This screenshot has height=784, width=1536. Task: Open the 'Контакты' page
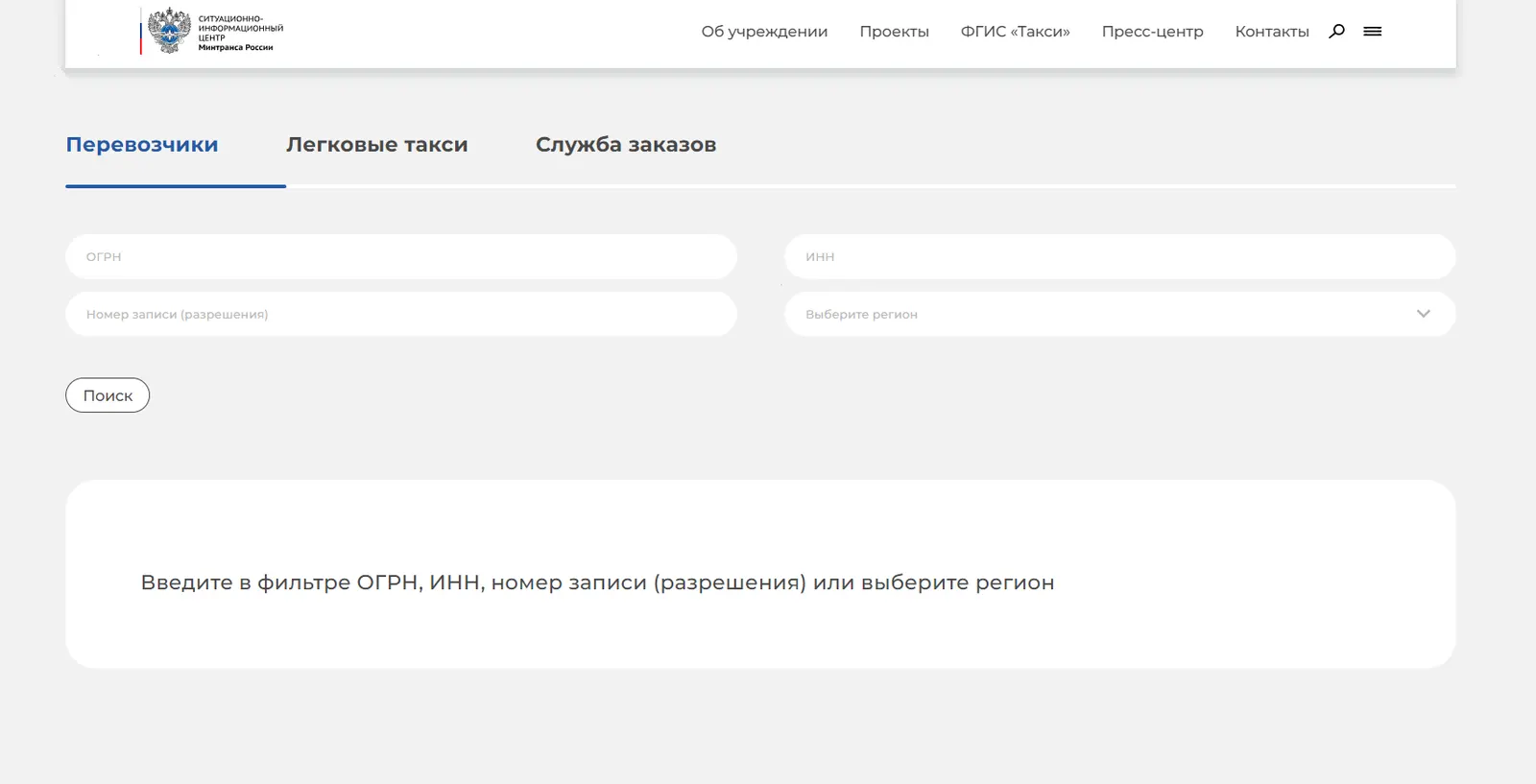point(1272,32)
